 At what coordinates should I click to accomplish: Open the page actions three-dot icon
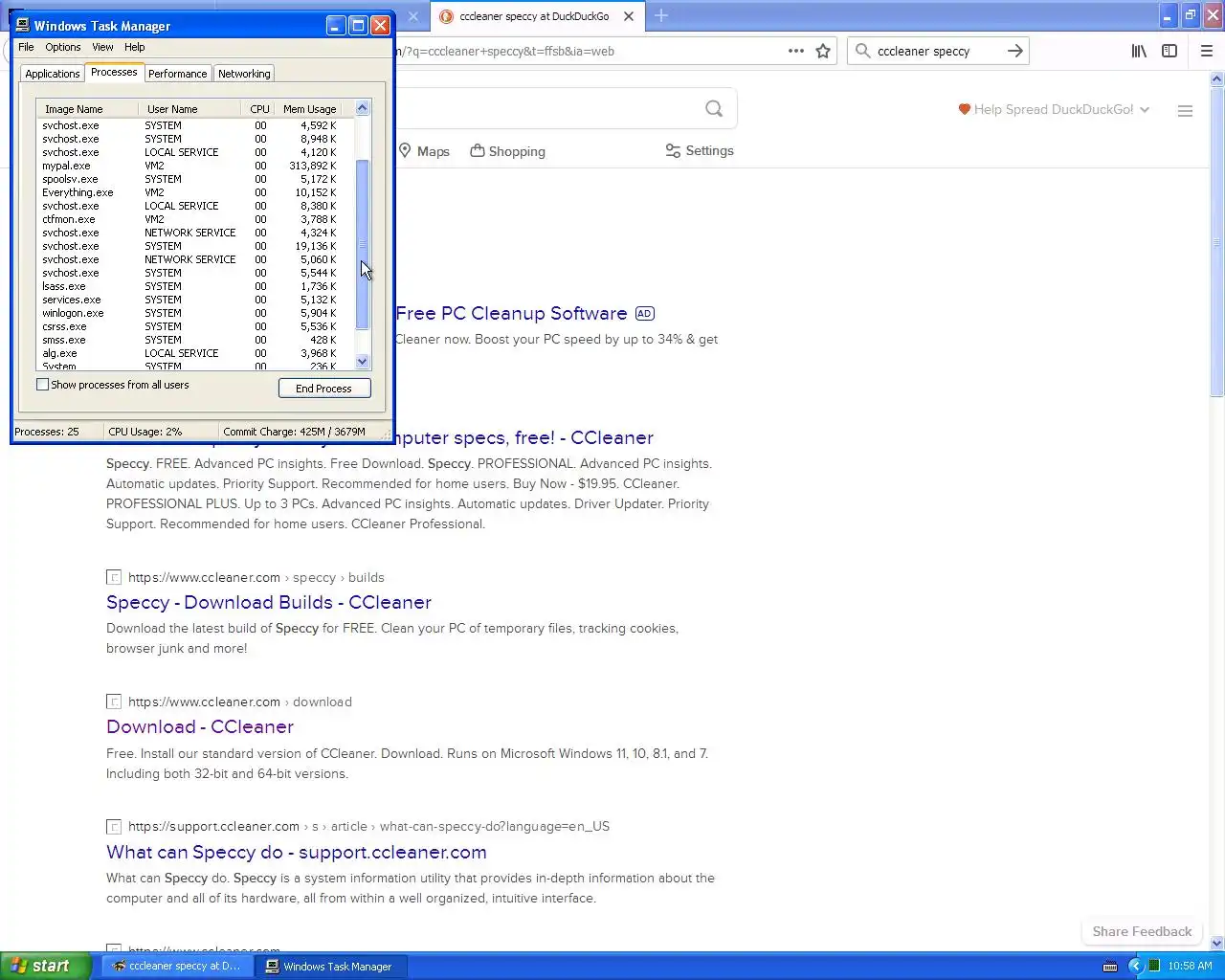[x=795, y=51]
